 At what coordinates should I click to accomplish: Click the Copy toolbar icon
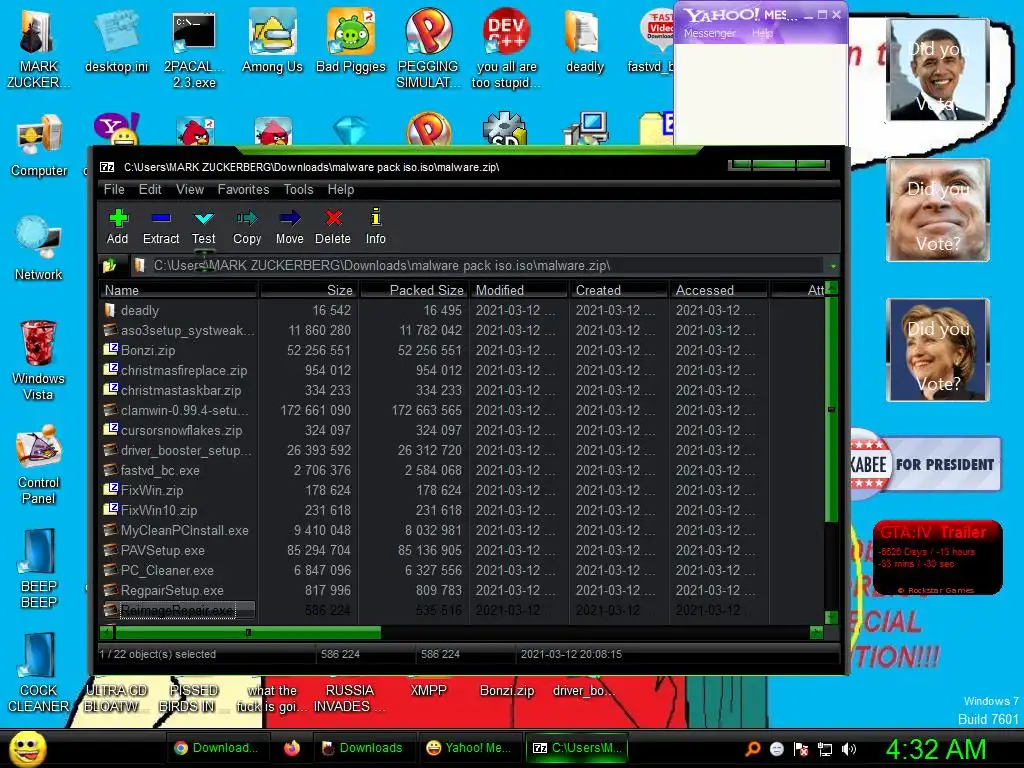247,226
